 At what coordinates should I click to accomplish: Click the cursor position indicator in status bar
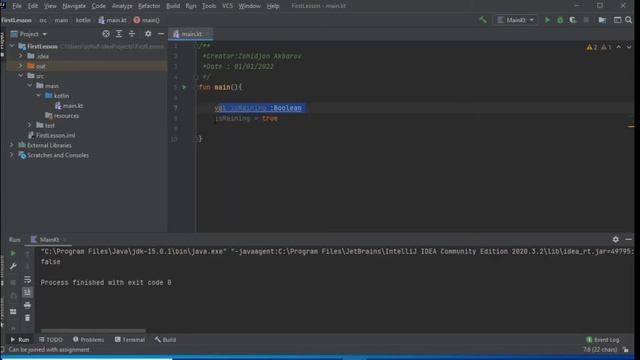pos(600,350)
